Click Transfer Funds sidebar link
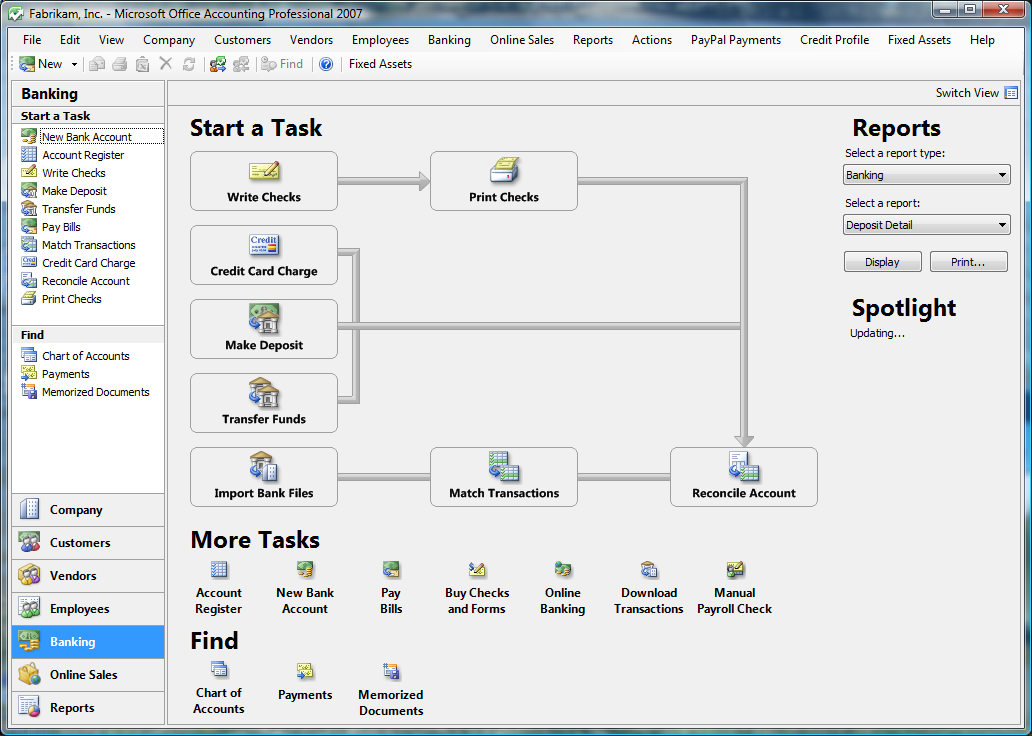Viewport: 1032px width, 736px height. coord(79,209)
